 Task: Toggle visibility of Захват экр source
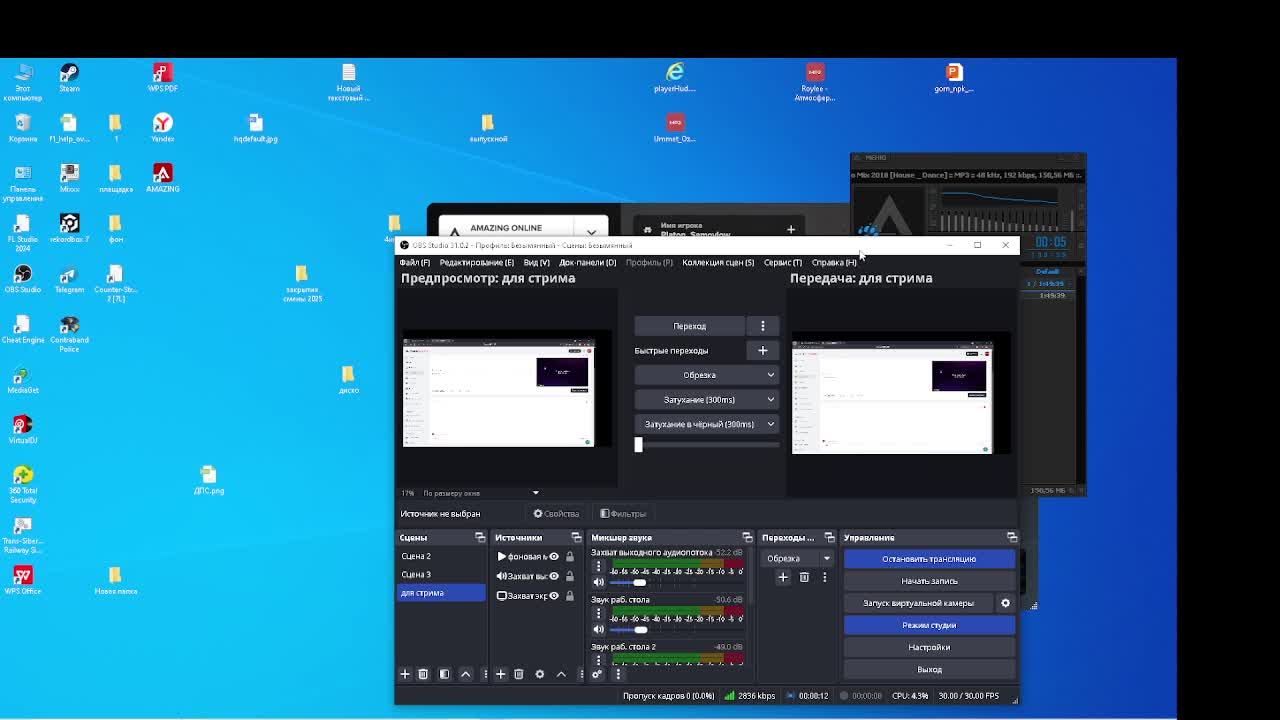coord(554,596)
